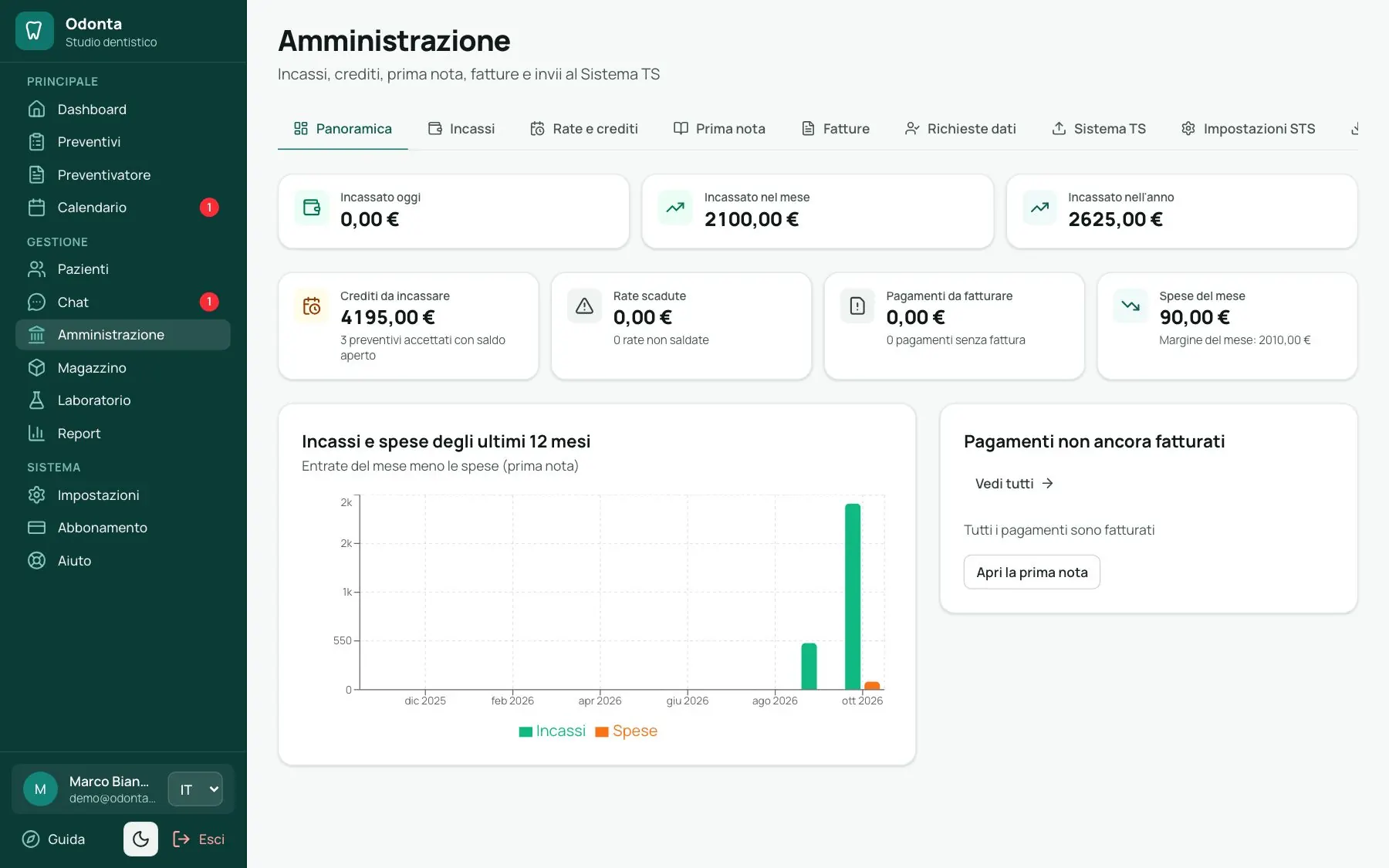1389x868 pixels.
Task: Switch to the Panoramica tab
Action: point(343,129)
